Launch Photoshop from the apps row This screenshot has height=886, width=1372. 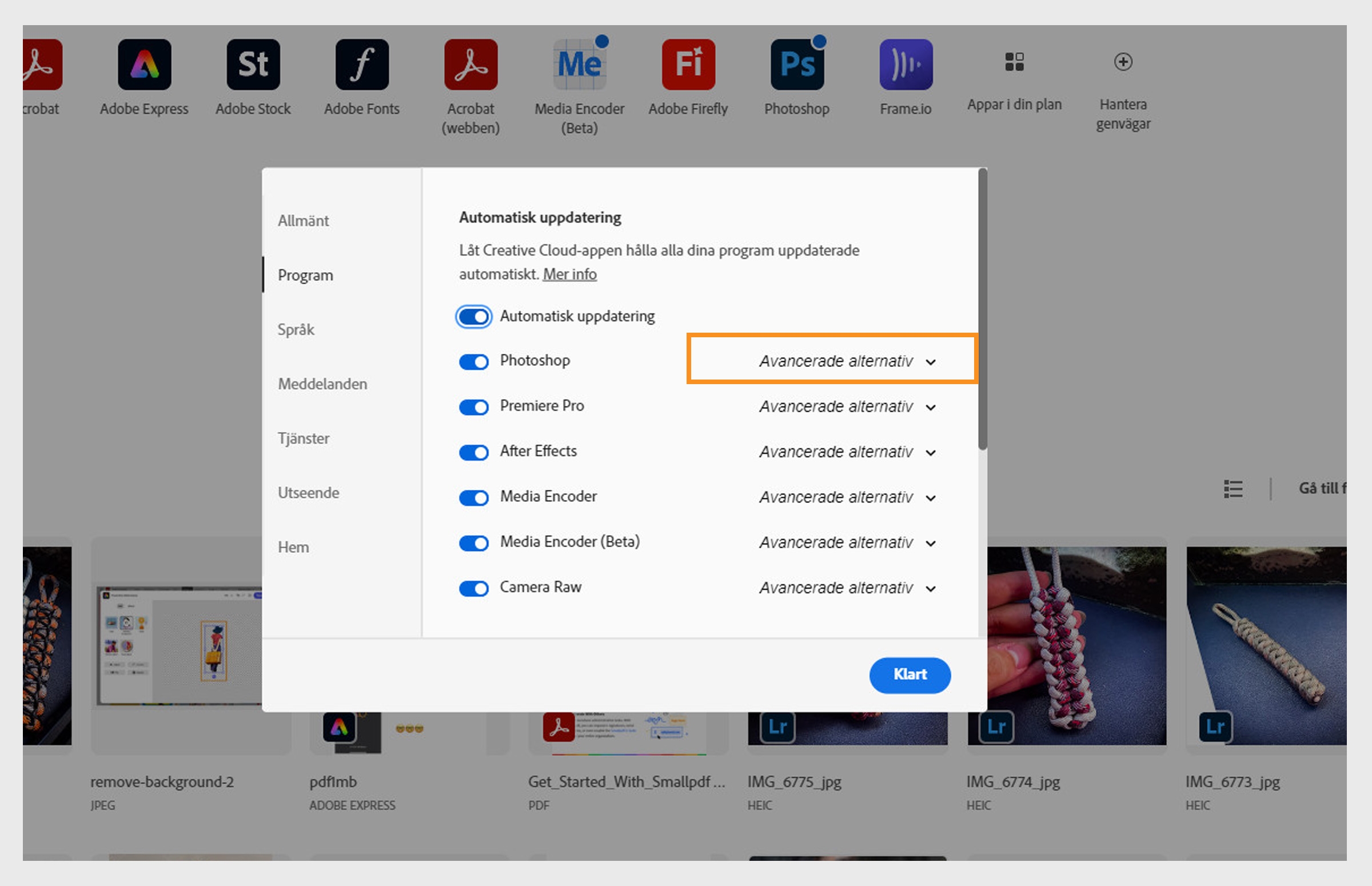(x=796, y=63)
